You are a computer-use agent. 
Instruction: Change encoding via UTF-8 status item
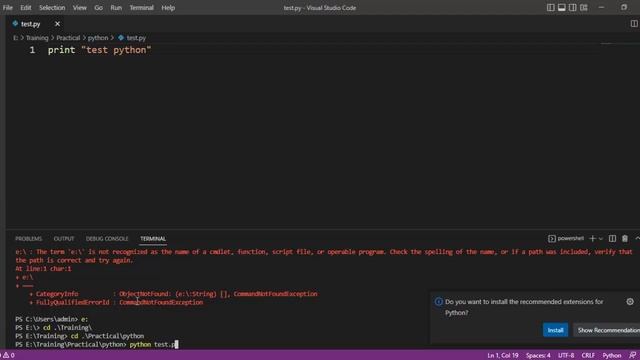pos(566,356)
